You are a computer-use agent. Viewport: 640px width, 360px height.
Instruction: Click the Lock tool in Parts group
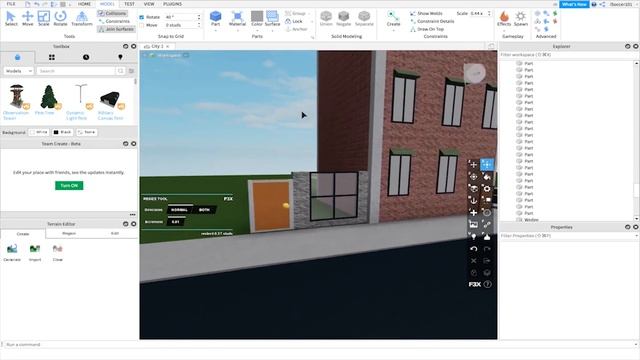(x=294, y=21)
